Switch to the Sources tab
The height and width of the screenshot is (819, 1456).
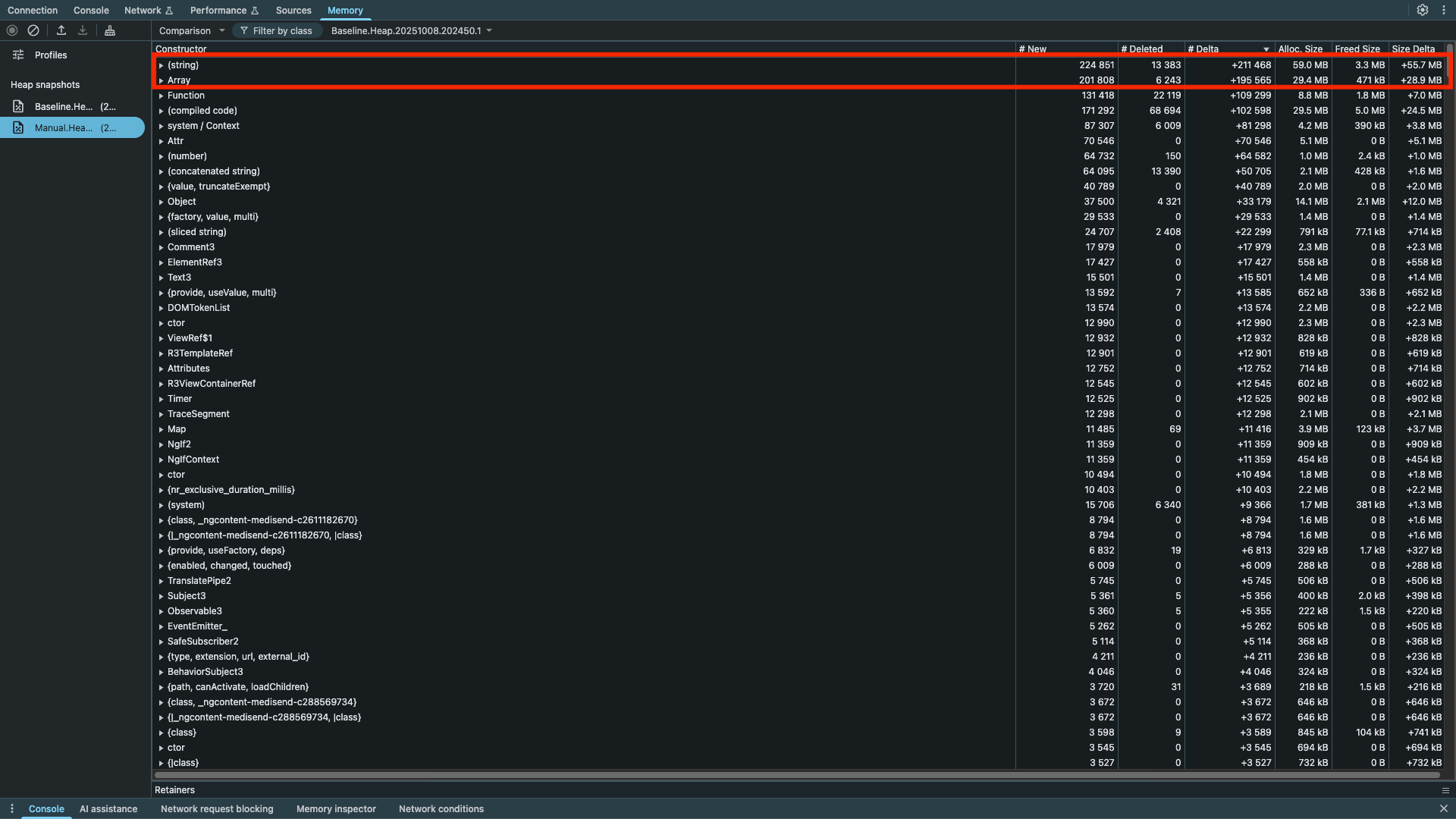point(293,10)
